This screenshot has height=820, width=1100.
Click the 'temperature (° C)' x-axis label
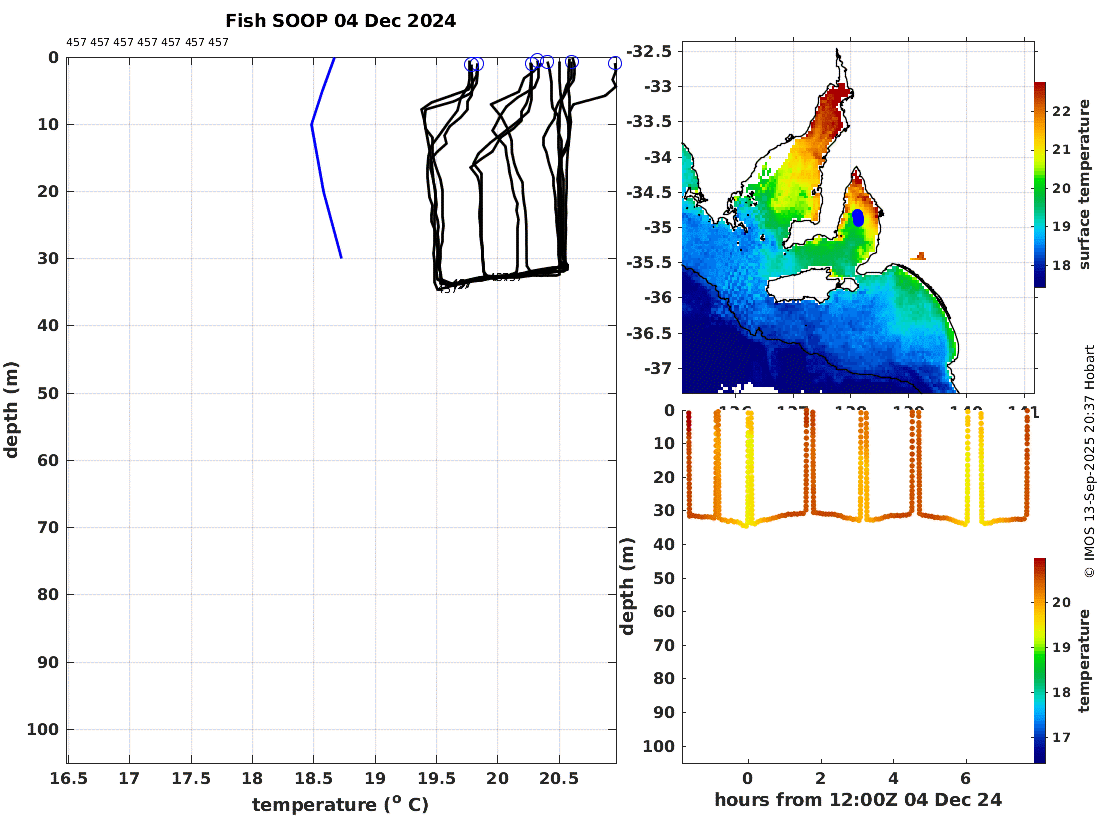click(340, 805)
